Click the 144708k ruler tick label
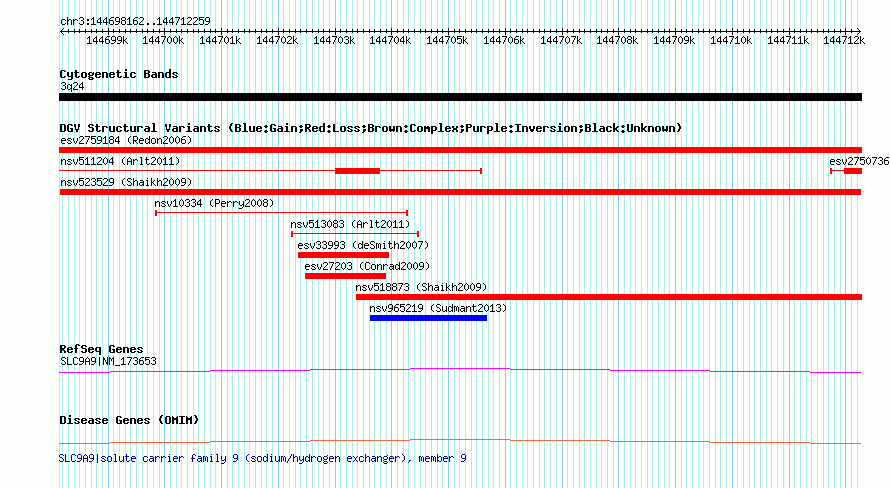Screen dimensions: 890x488 (x=617, y=40)
